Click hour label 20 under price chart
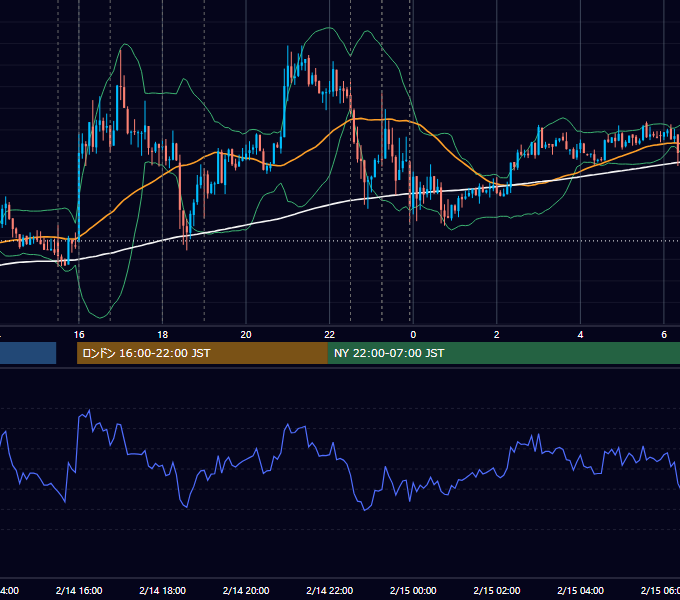 click(246, 335)
